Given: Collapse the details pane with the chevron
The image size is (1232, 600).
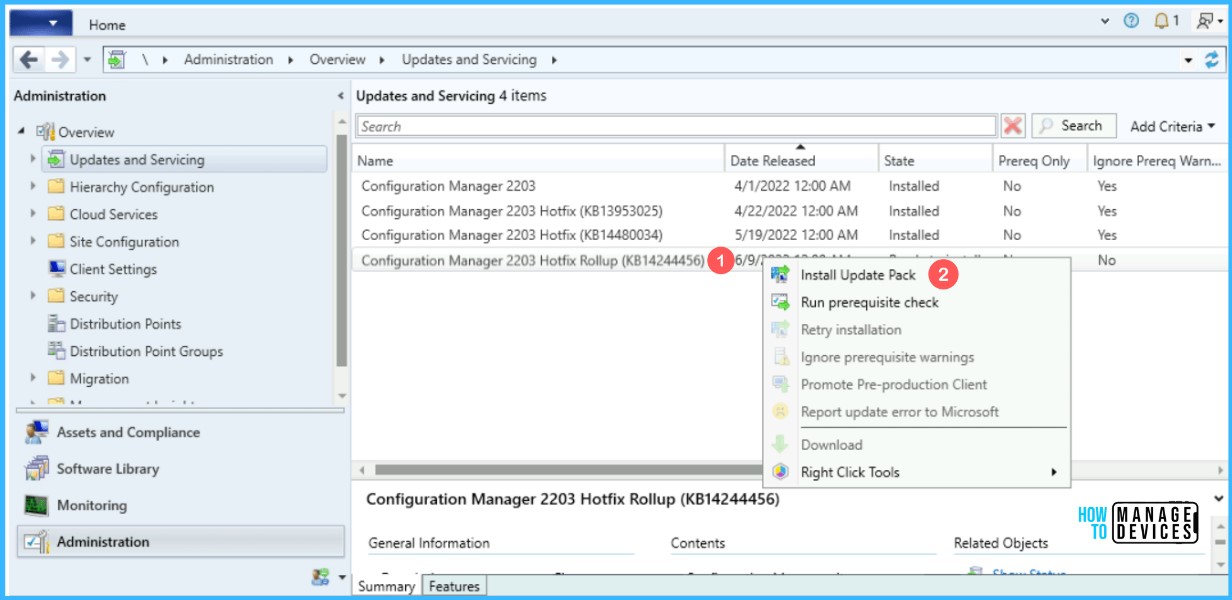Looking at the screenshot, I should (1218, 497).
